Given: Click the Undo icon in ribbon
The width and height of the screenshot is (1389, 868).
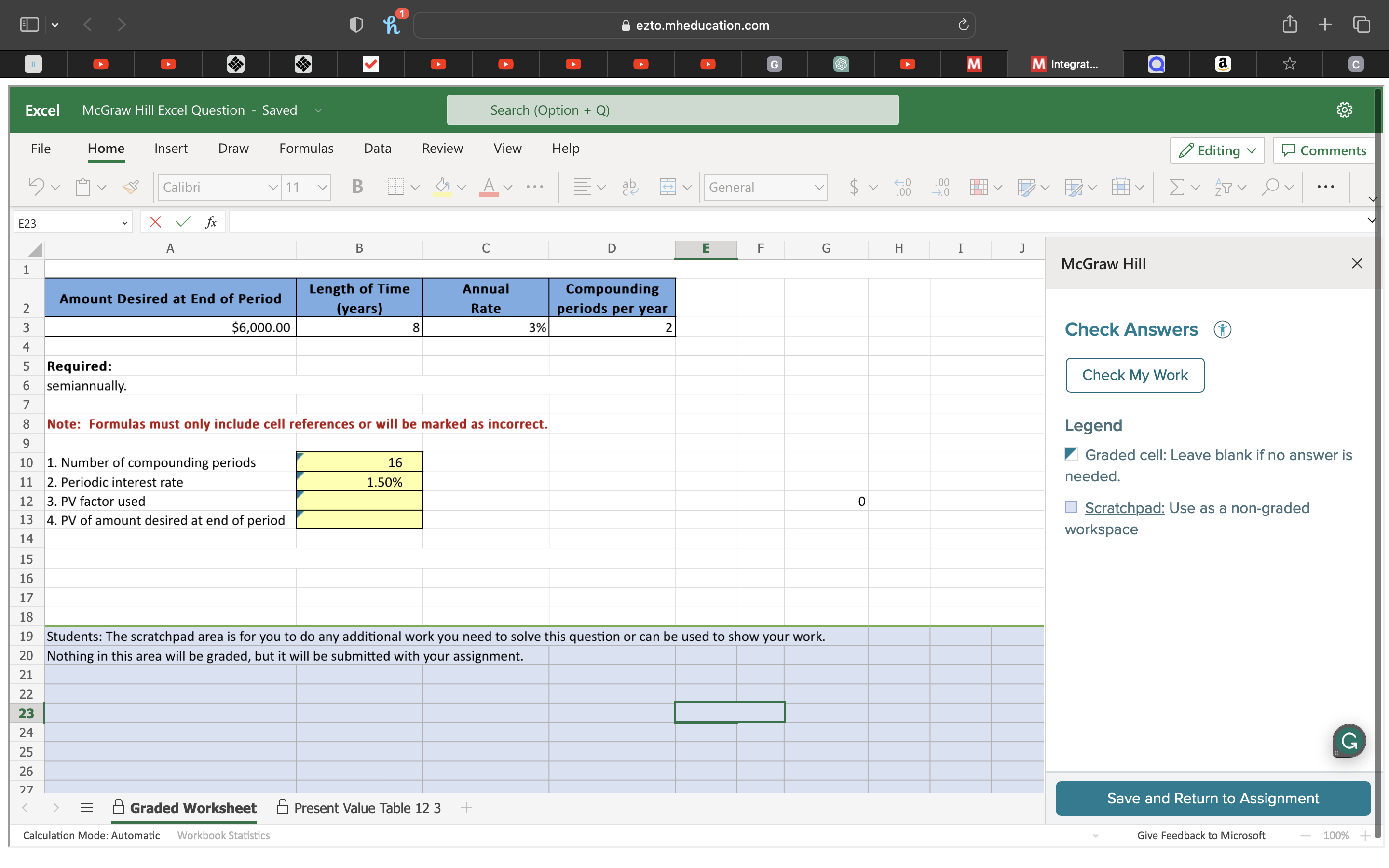Looking at the screenshot, I should click(36, 187).
